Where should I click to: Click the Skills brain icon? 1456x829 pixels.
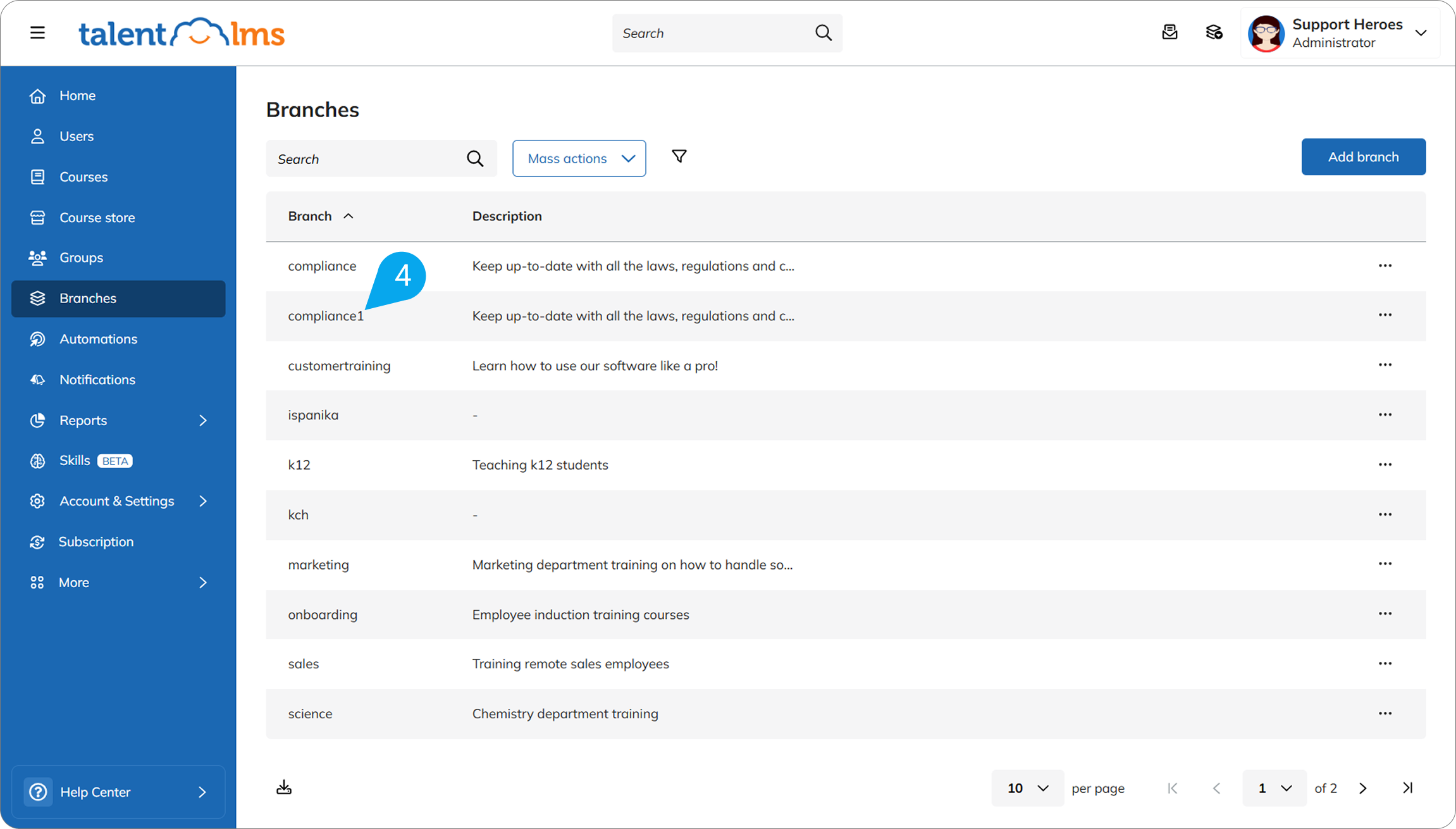pos(37,461)
